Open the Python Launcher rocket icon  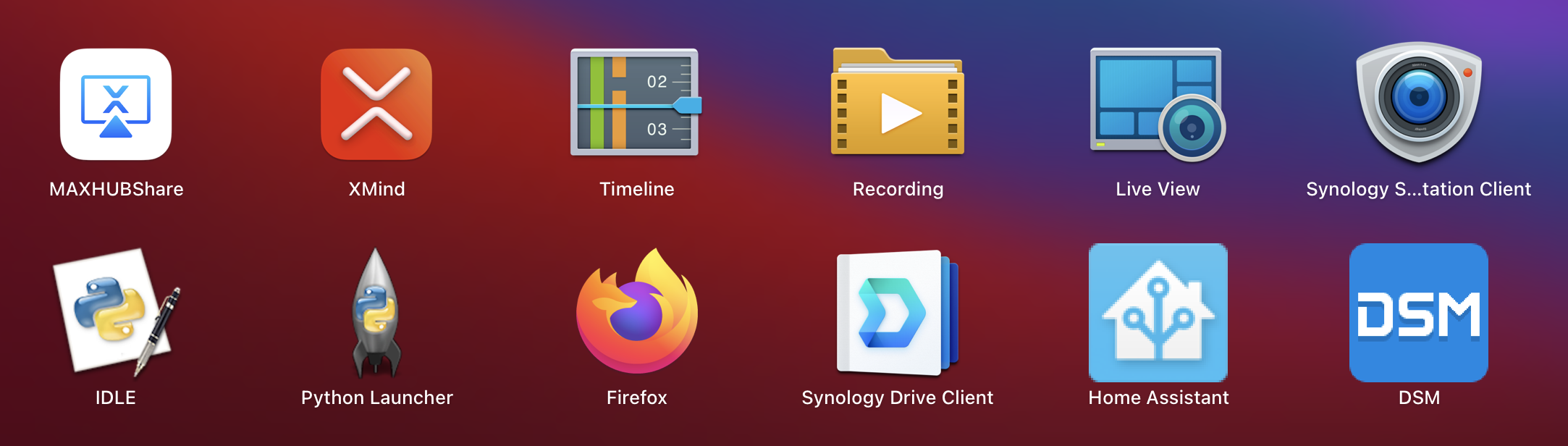coord(376,313)
